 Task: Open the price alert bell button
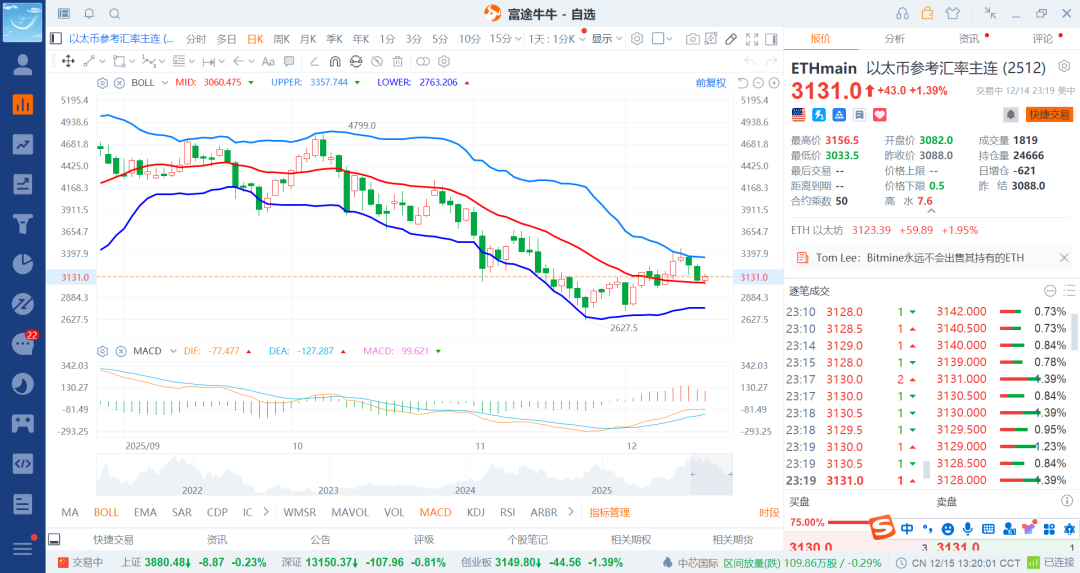tap(1010, 114)
